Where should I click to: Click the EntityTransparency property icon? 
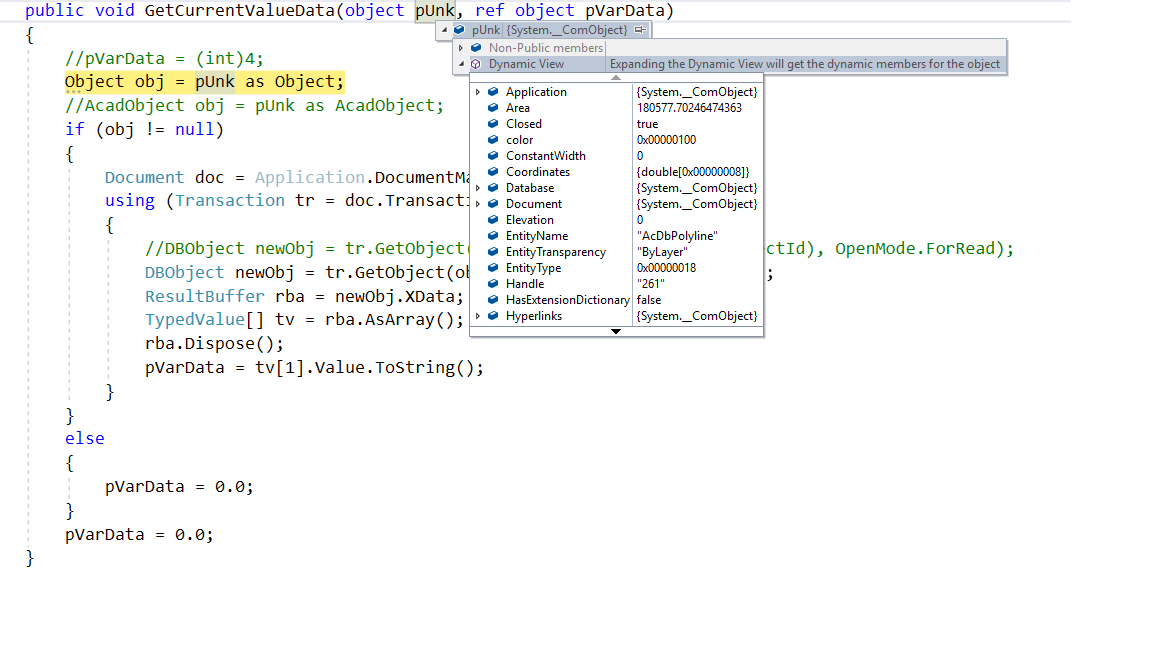click(493, 252)
